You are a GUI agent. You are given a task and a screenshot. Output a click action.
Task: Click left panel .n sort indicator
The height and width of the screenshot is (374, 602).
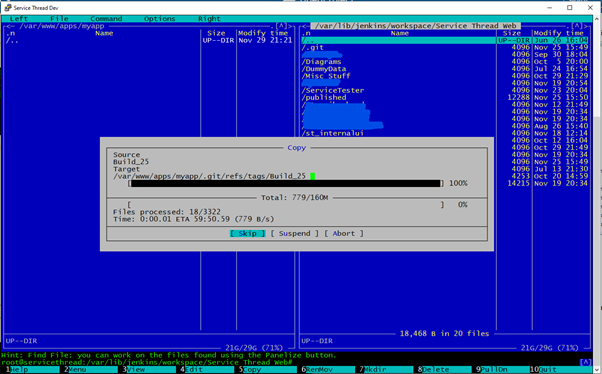click(10, 33)
